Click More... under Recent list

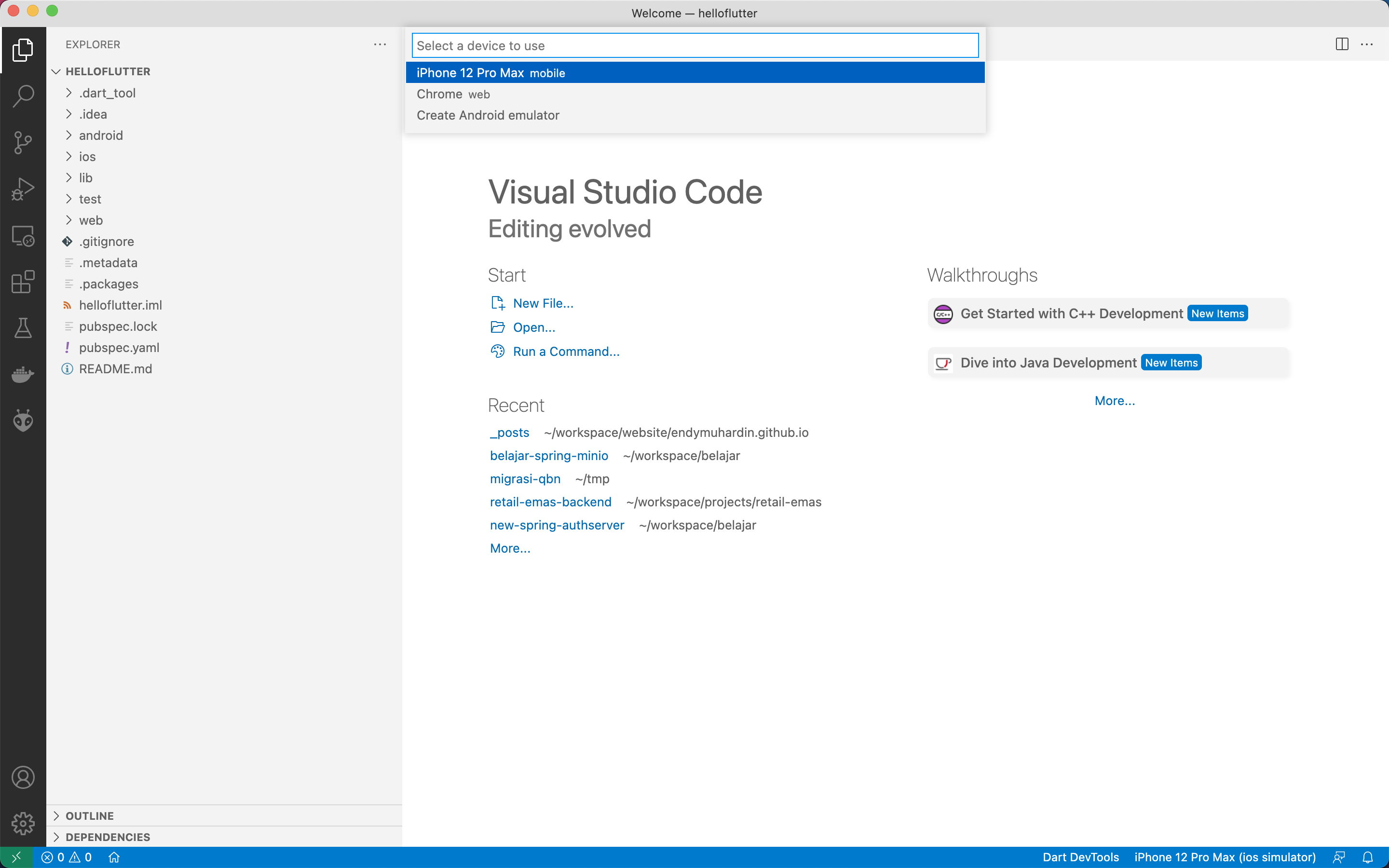pyautogui.click(x=510, y=548)
